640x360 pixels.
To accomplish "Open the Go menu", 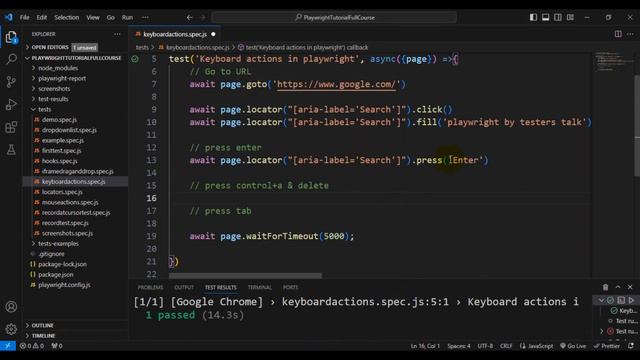I will (111, 18).
